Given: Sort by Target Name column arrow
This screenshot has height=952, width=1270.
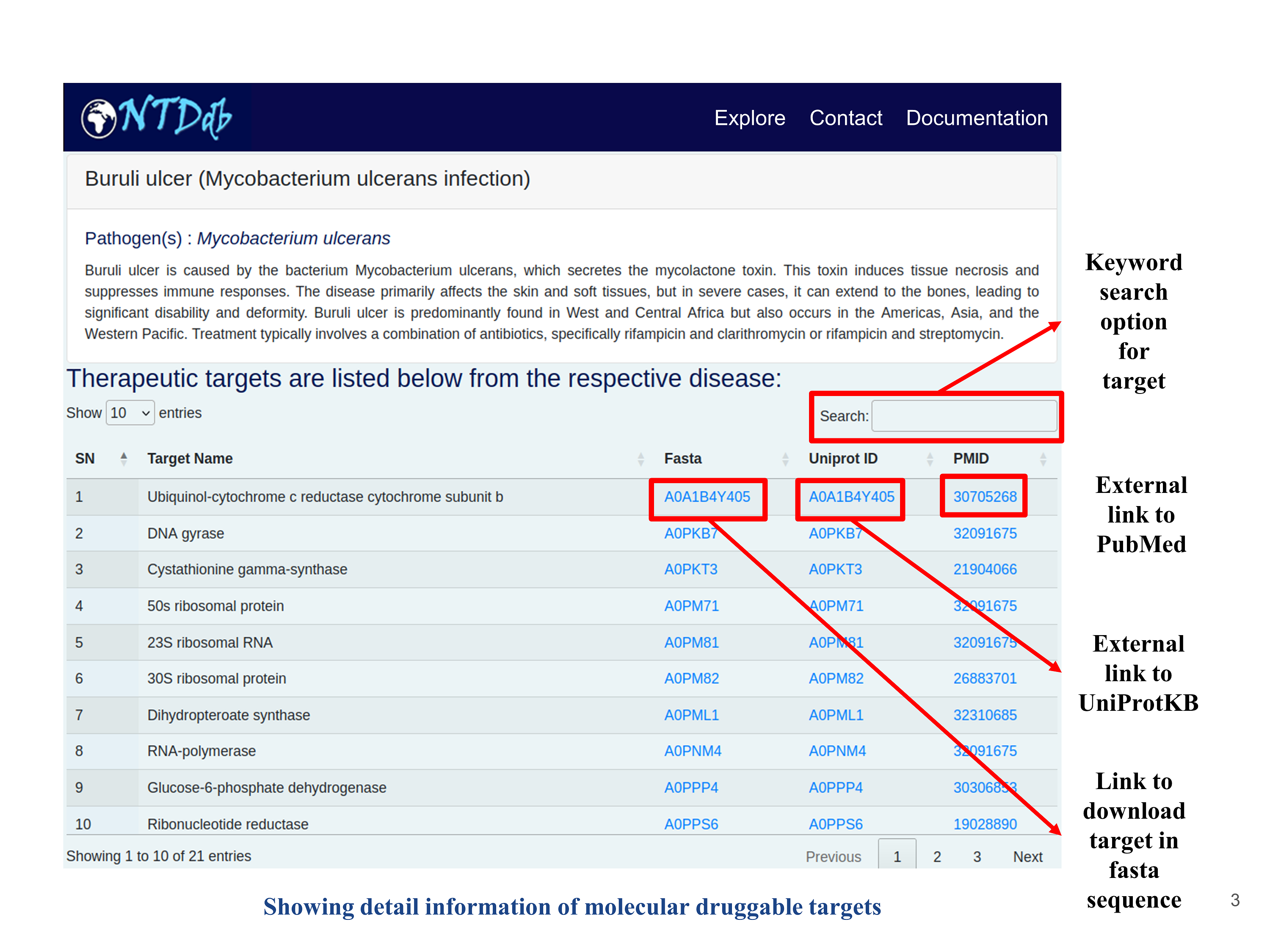Looking at the screenshot, I should coord(640,459).
